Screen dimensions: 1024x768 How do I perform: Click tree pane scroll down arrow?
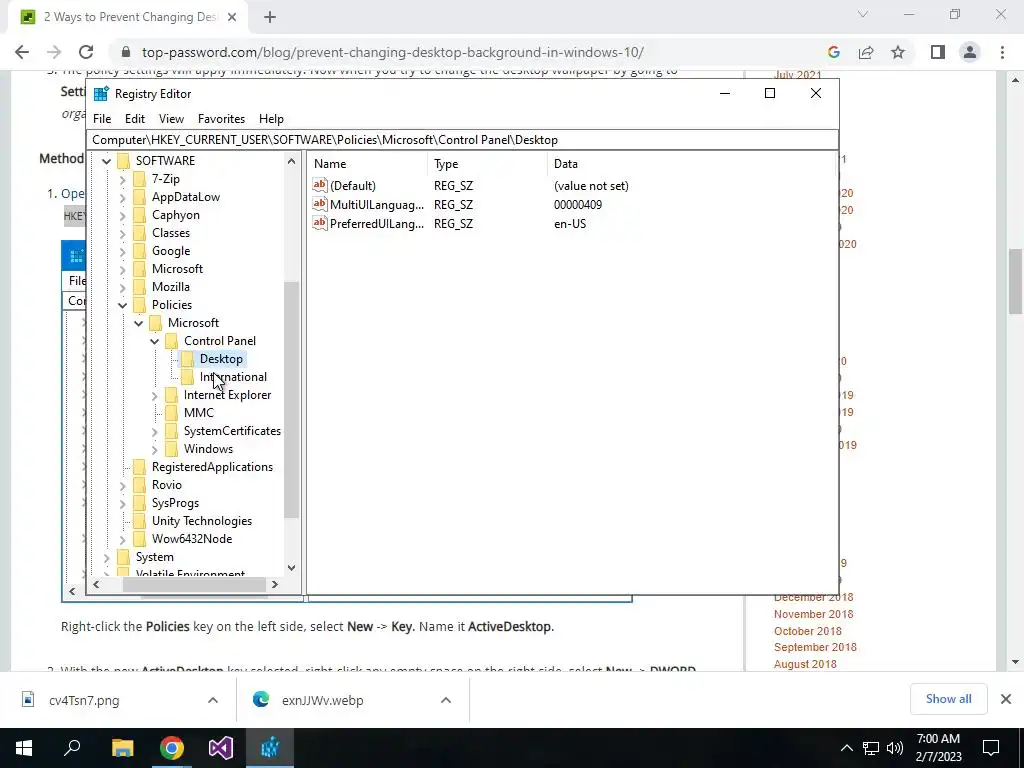291,568
